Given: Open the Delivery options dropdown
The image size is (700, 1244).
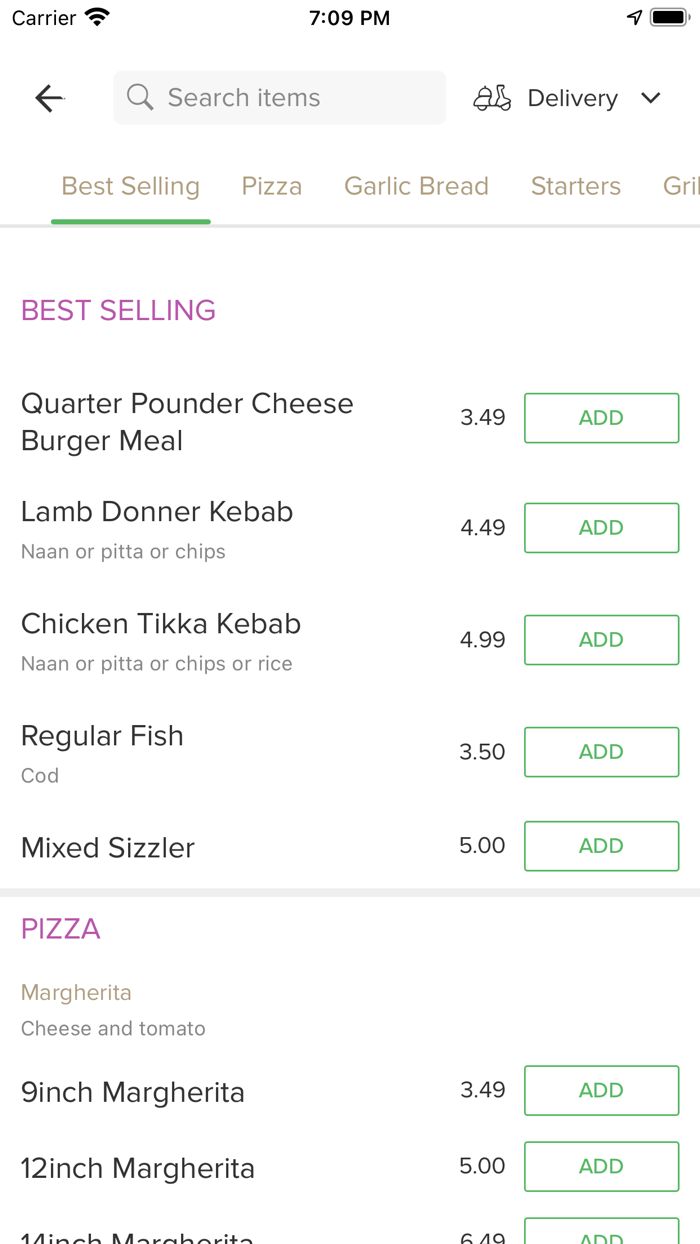Looking at the screenshot, I should pyautogui.click(x=572, y=97).
